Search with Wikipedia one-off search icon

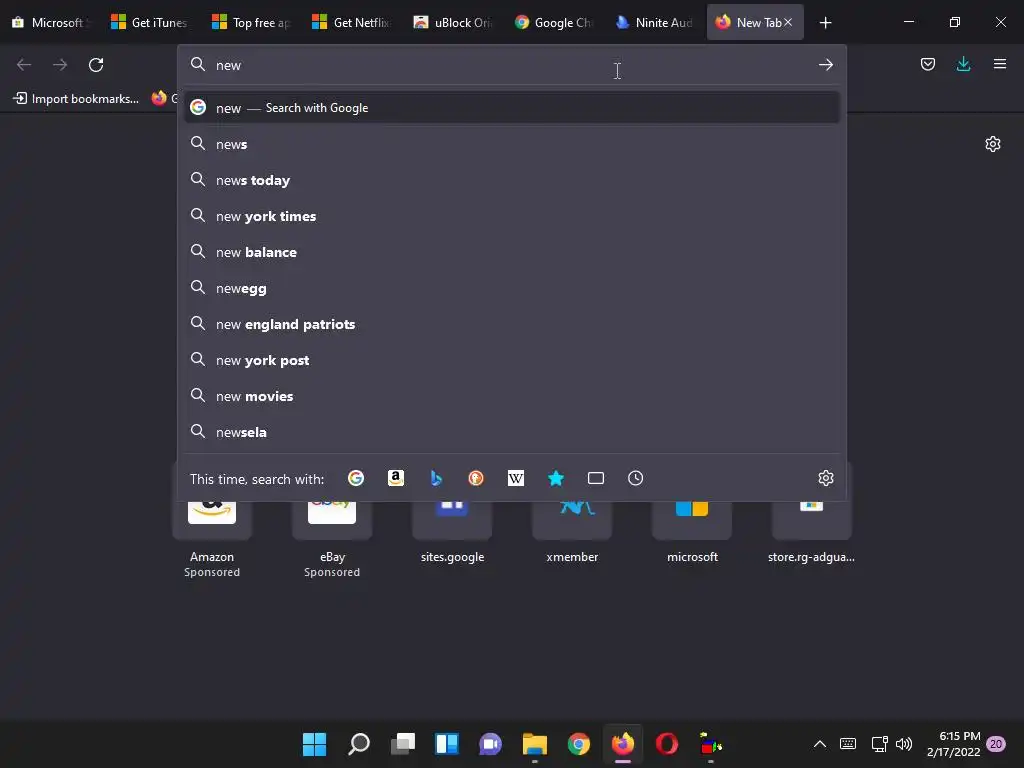click(x=516, y=478)
